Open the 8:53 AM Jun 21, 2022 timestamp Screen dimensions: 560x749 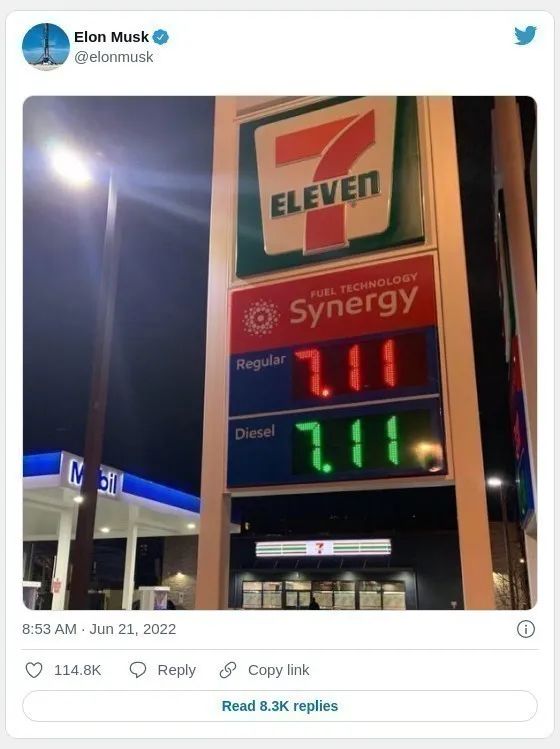[x=99, y=629]
